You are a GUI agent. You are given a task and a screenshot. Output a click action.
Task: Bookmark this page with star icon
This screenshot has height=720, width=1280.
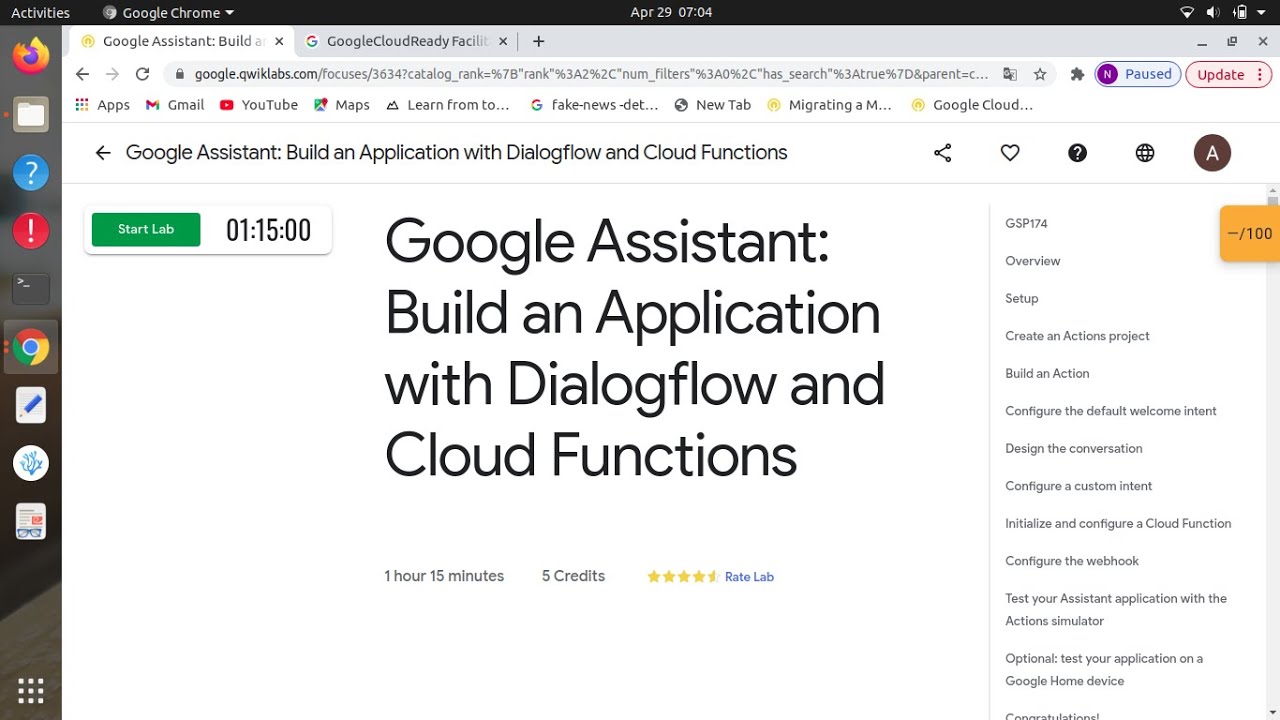point(1040,74)
